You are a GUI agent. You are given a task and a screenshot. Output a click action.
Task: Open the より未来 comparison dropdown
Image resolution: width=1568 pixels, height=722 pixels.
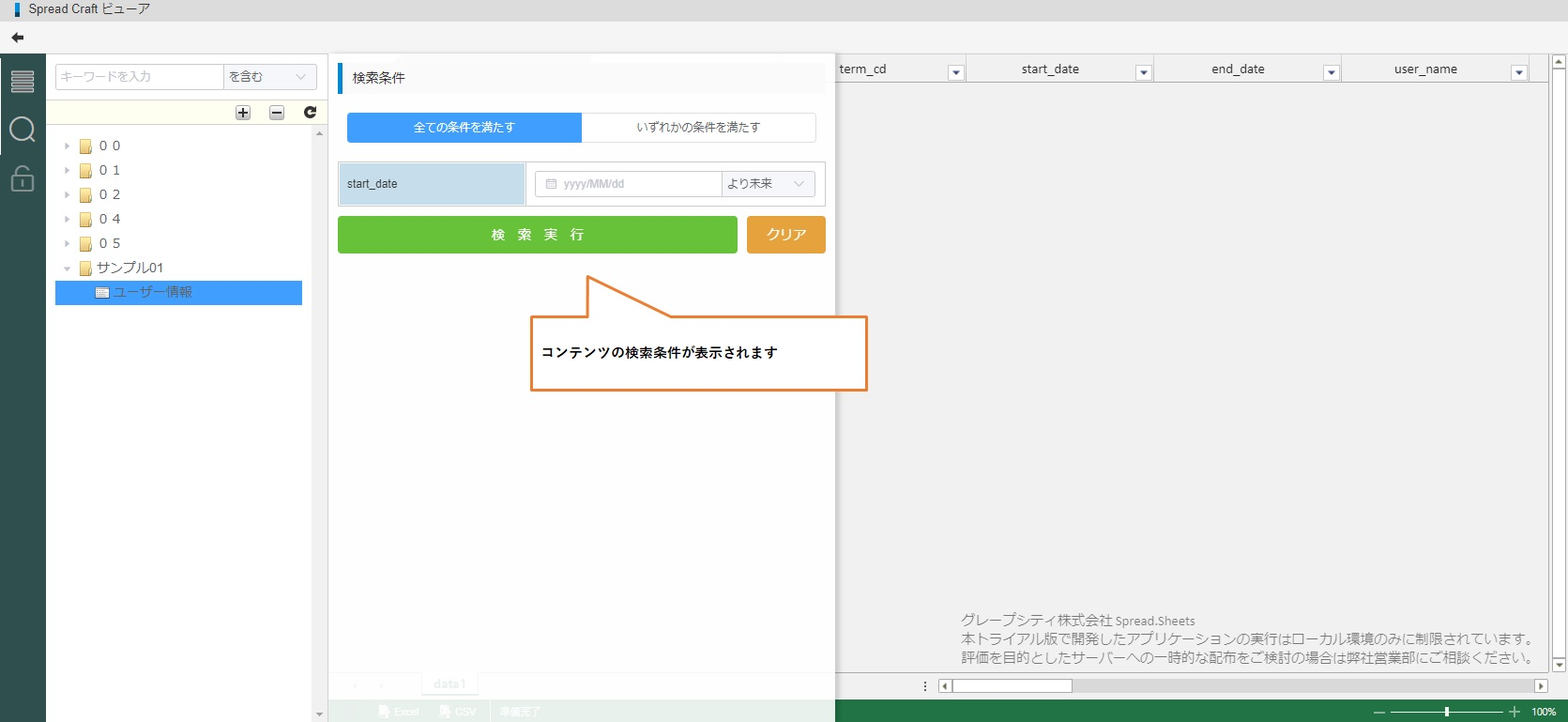(x=768, y=184)
